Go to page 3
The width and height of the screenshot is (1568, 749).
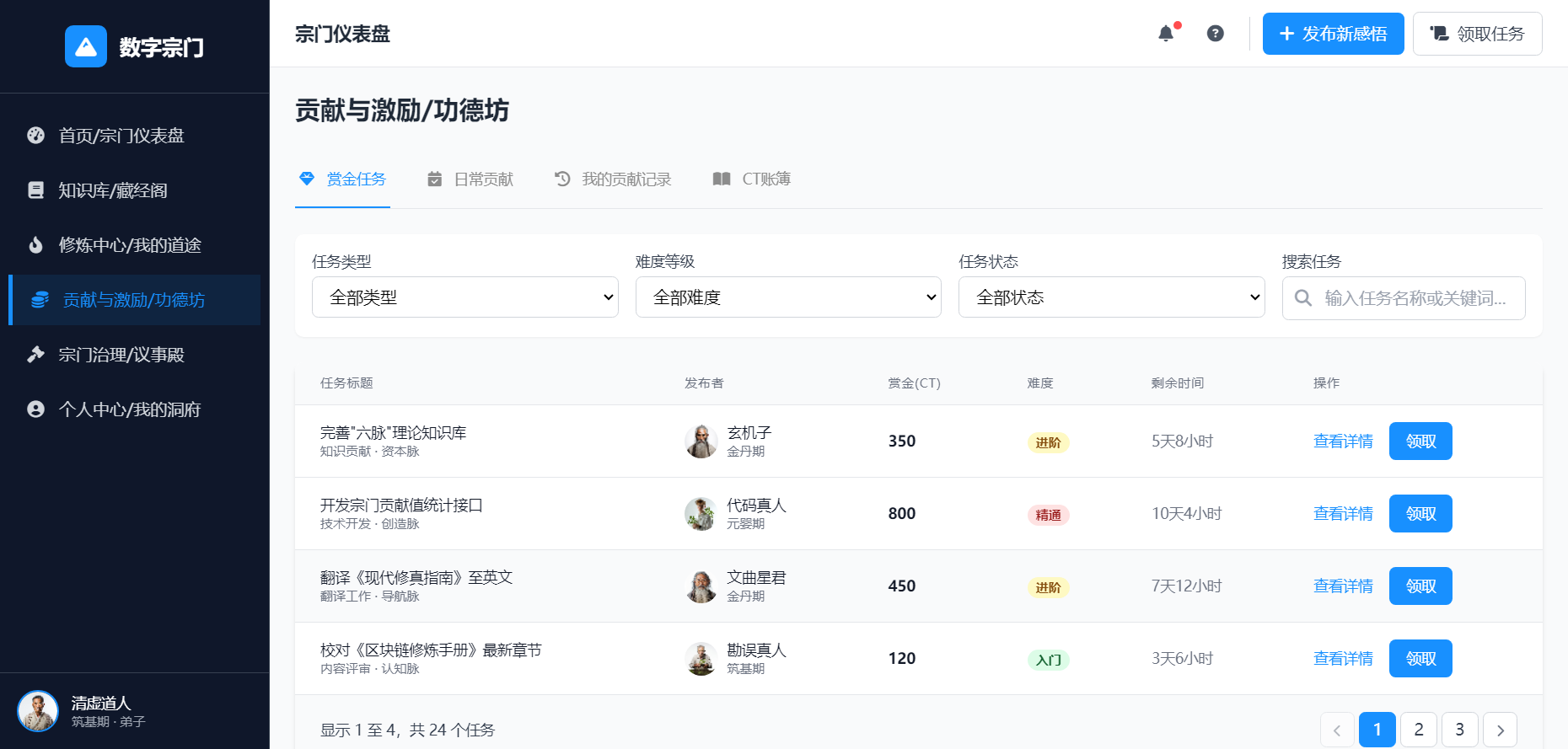[x=1460, y=730]
